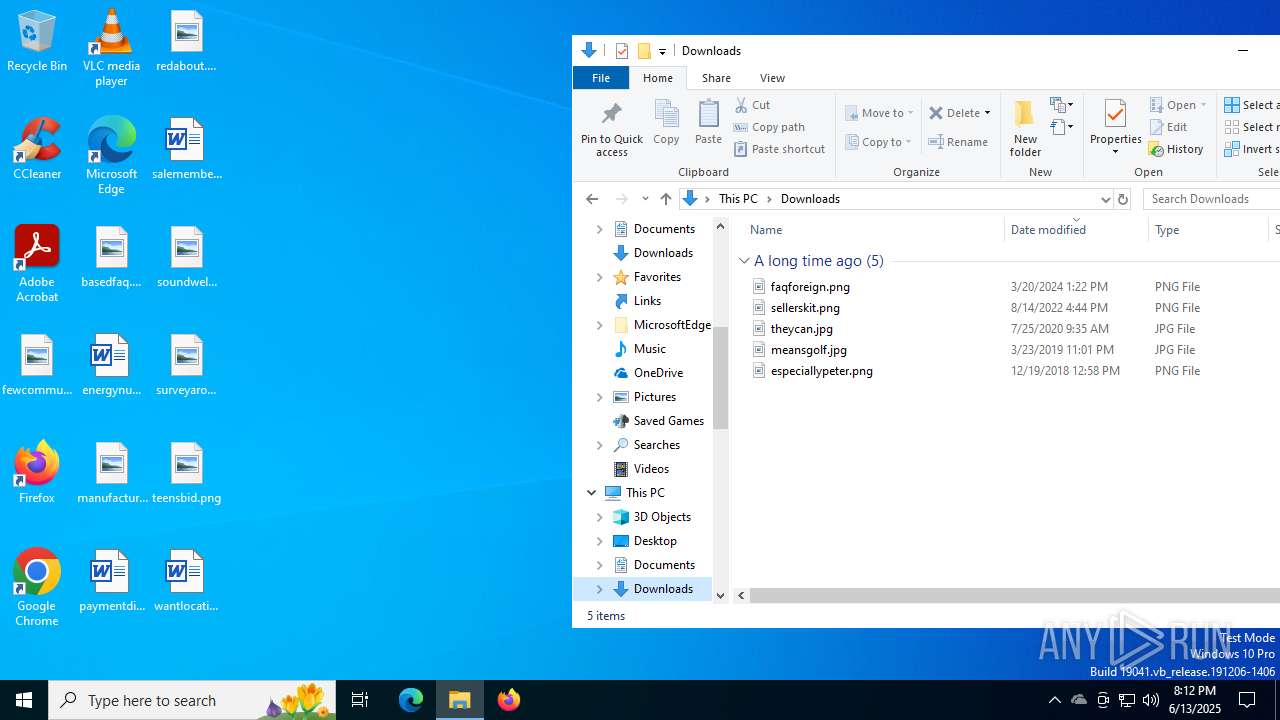Open Microsoft Edge from the taskbar
Viewport: 1280px width, 720px height.
tap(411, 700)
